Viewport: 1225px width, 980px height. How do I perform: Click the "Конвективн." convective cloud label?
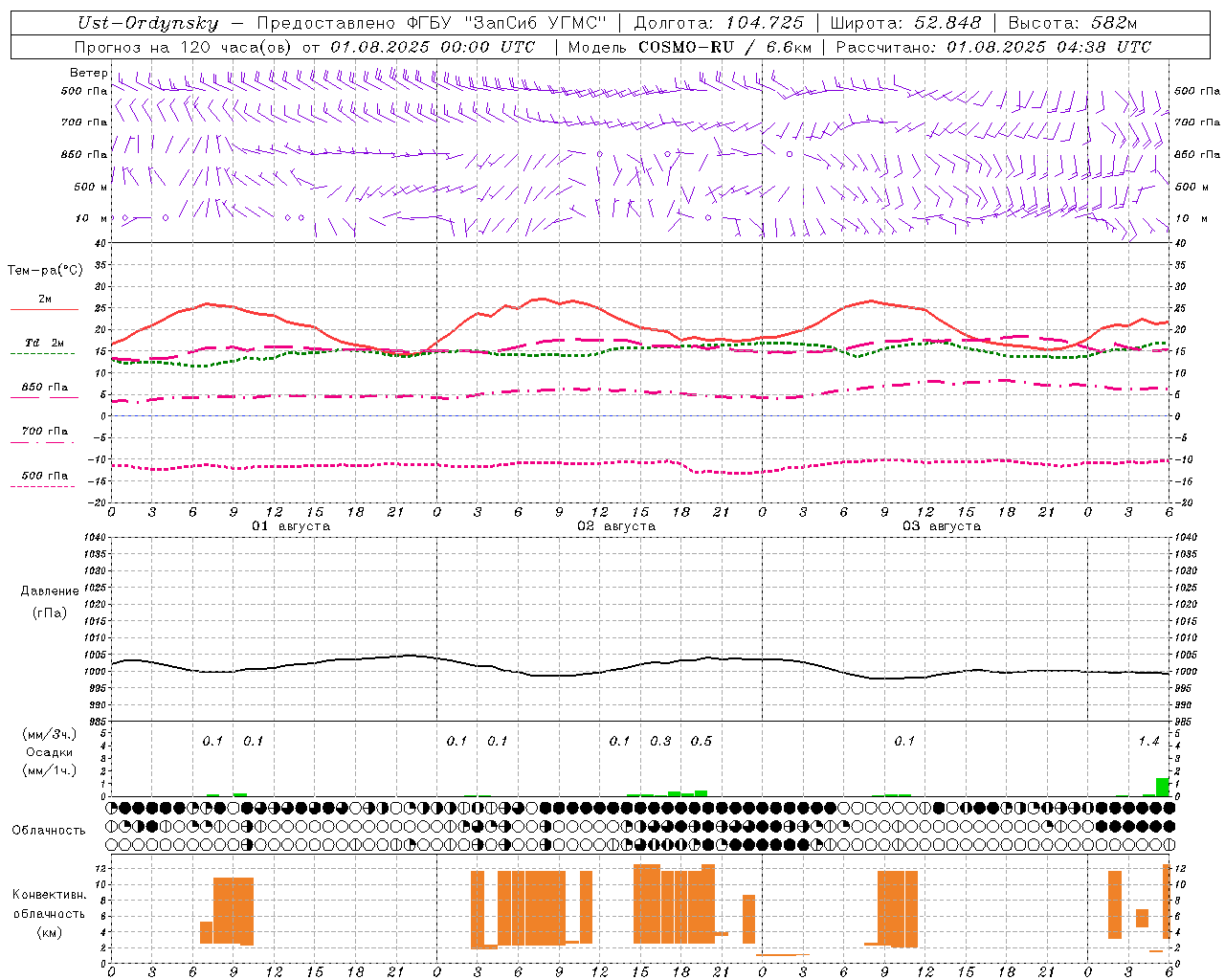point(49,895)
